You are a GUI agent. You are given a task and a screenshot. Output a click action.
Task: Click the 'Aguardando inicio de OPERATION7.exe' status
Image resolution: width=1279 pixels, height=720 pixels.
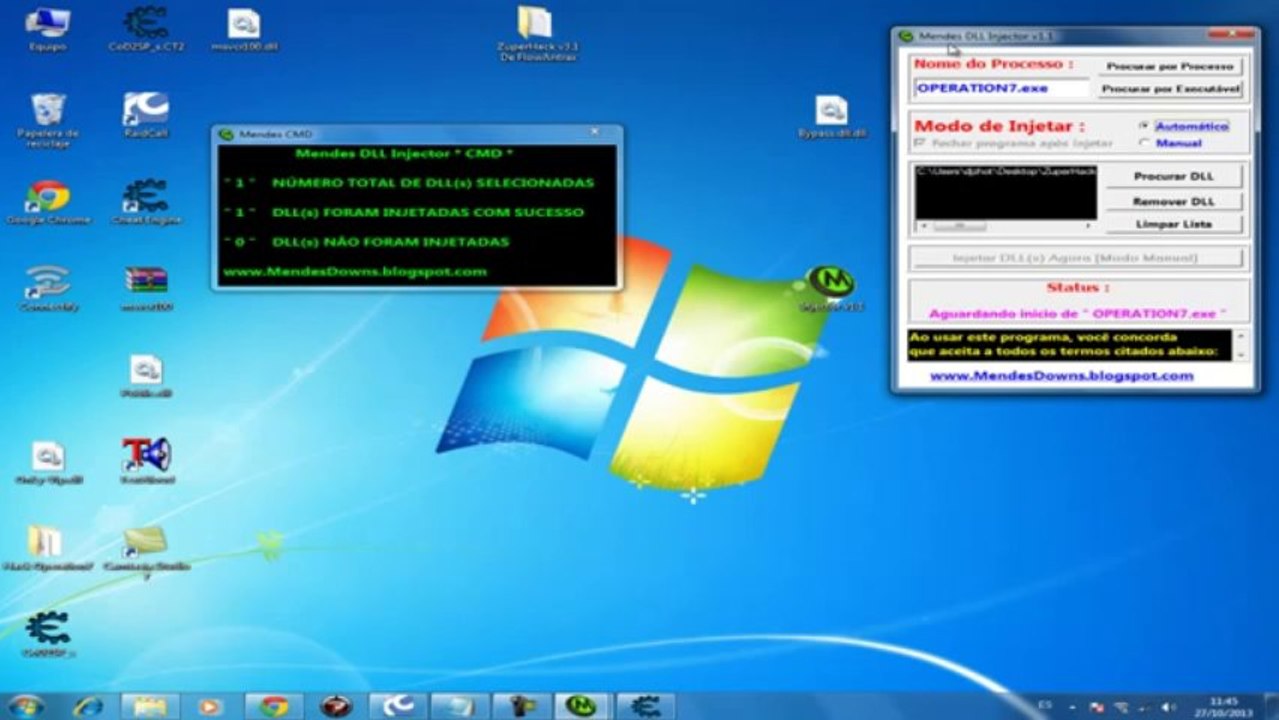(1077, 314)
